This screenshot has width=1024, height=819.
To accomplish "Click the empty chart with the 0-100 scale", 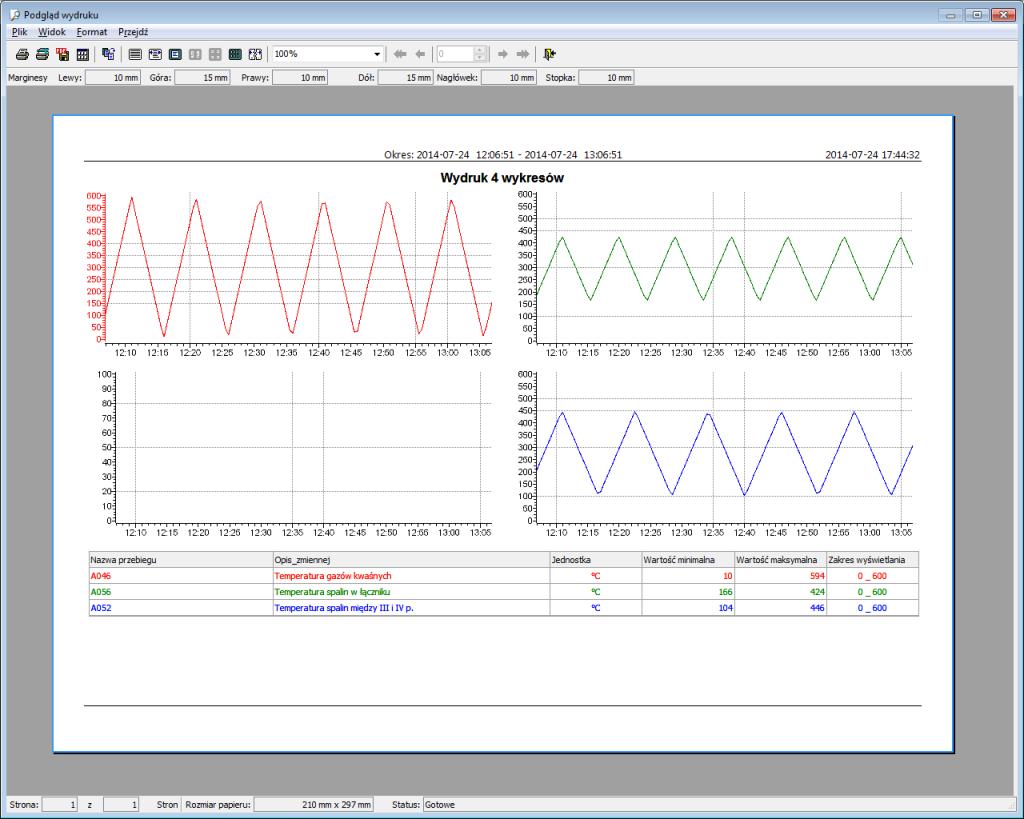I will pos(294,454).
